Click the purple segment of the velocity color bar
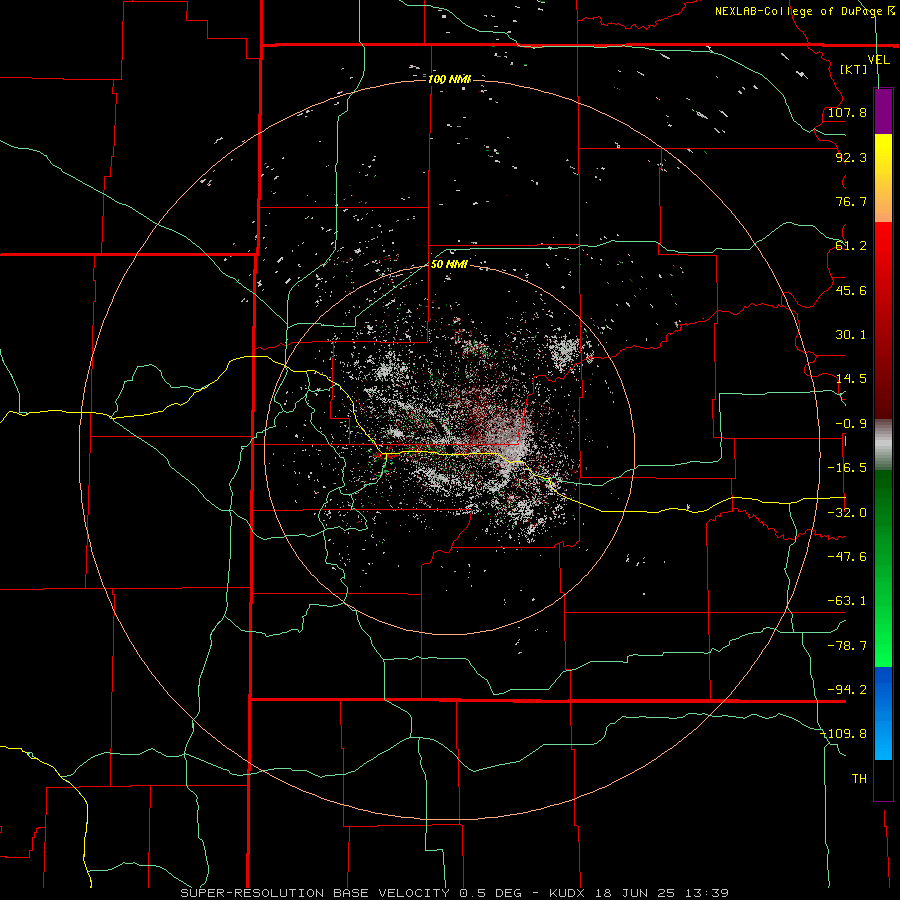The width and height of the screenshot is (900, 900). click(x=883, y=111)
